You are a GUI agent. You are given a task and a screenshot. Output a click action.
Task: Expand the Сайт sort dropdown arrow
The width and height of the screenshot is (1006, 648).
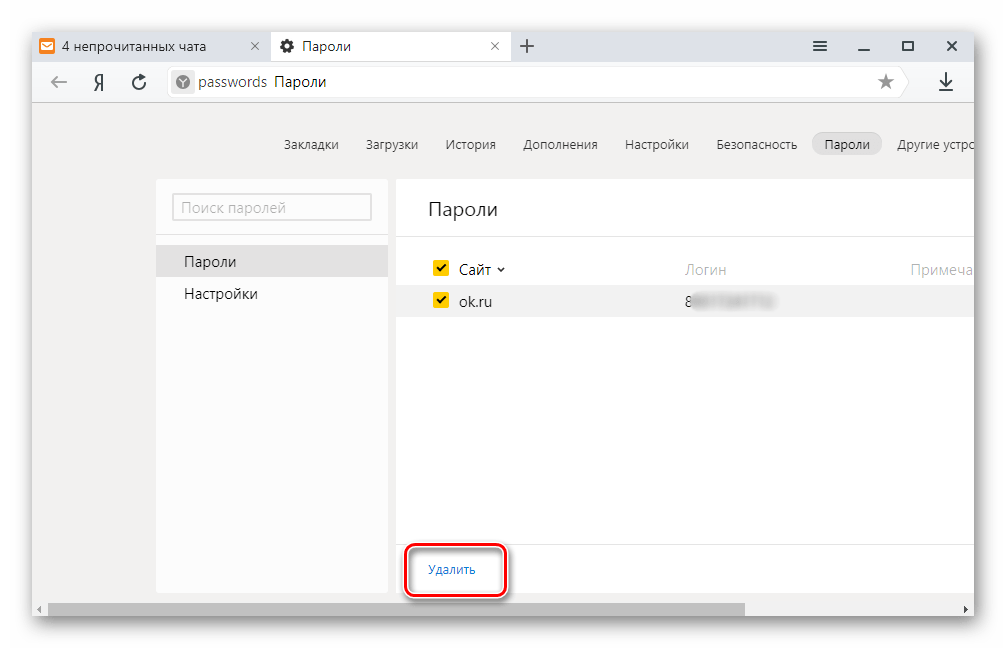[x=502, y=269]
